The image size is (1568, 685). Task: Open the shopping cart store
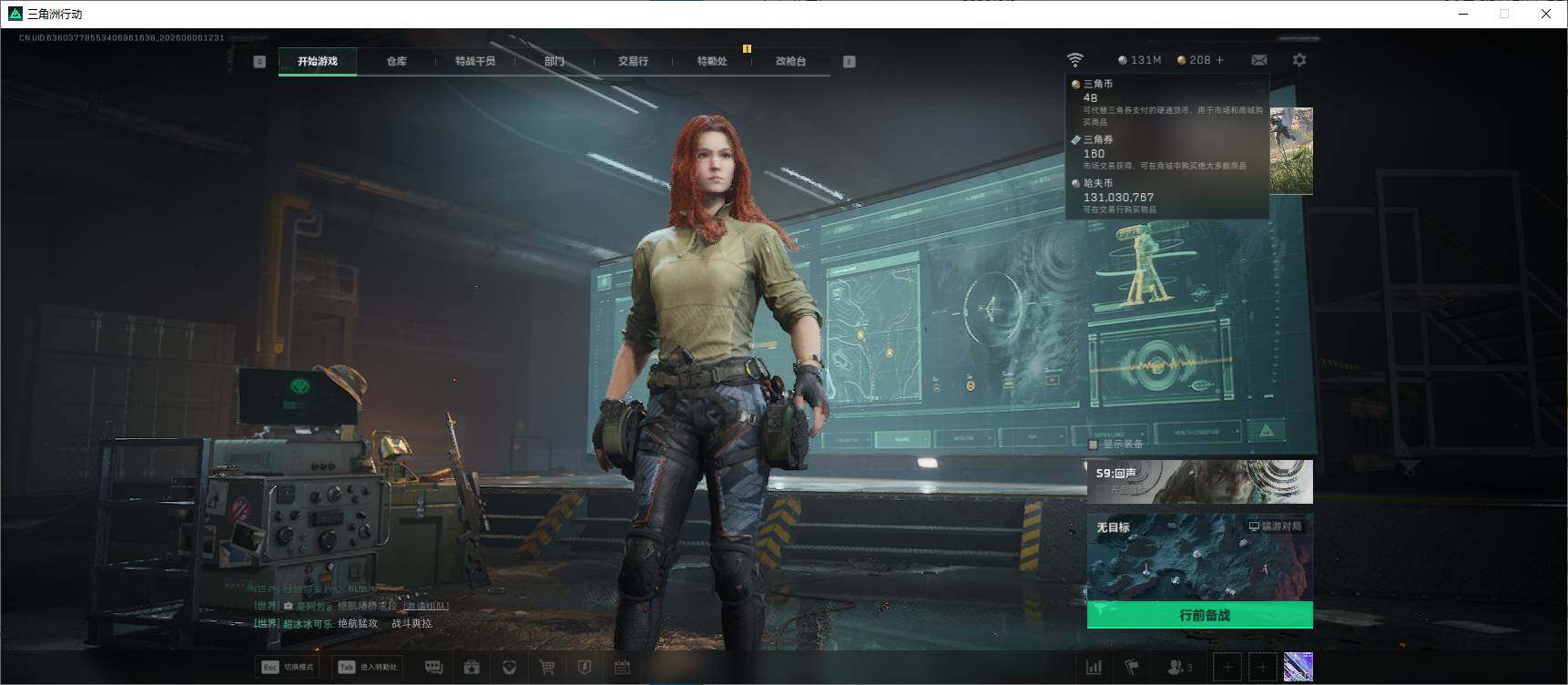coord(547,668)
